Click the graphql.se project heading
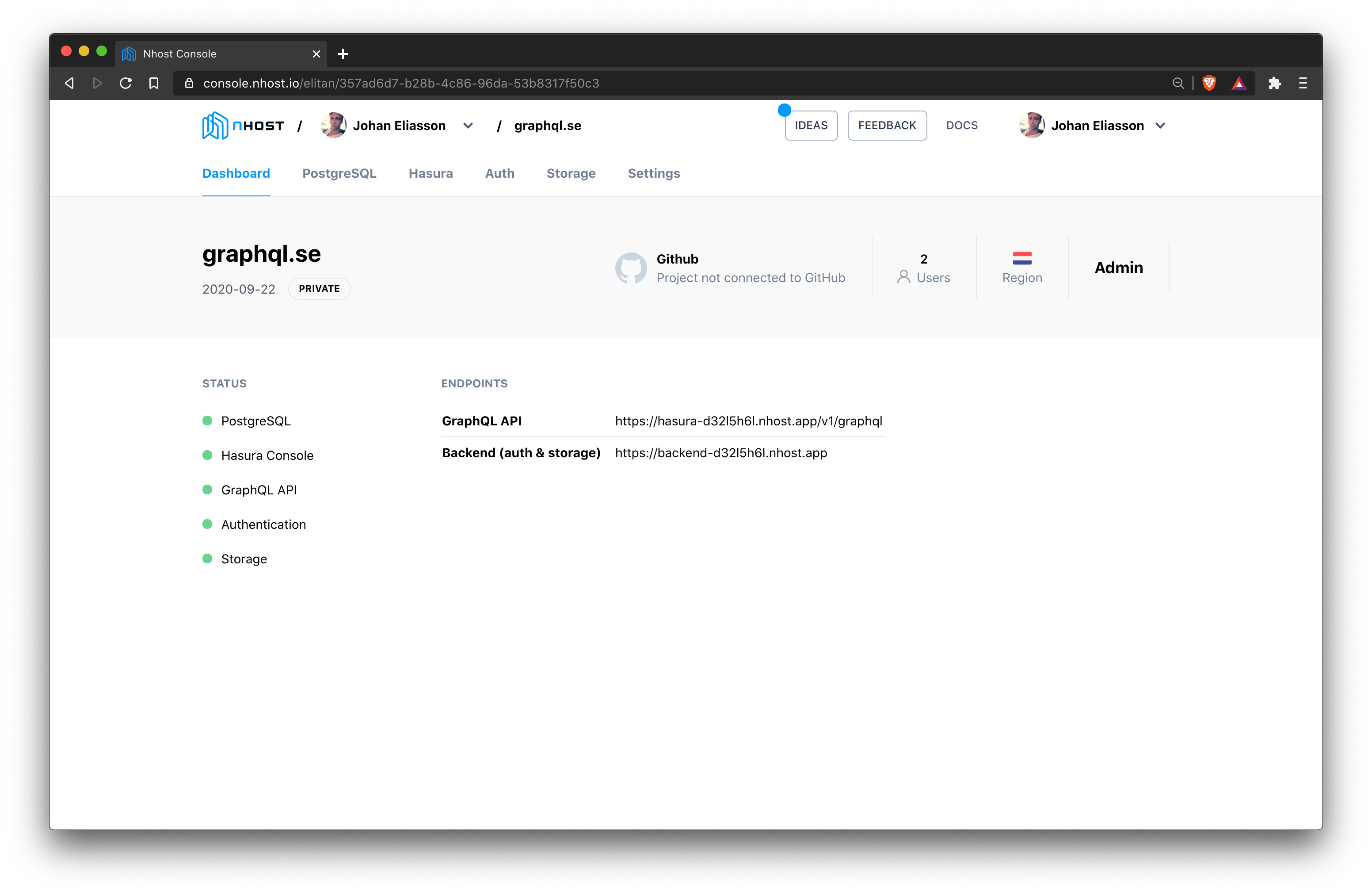The image size is (1372, 895). point(261,254)
